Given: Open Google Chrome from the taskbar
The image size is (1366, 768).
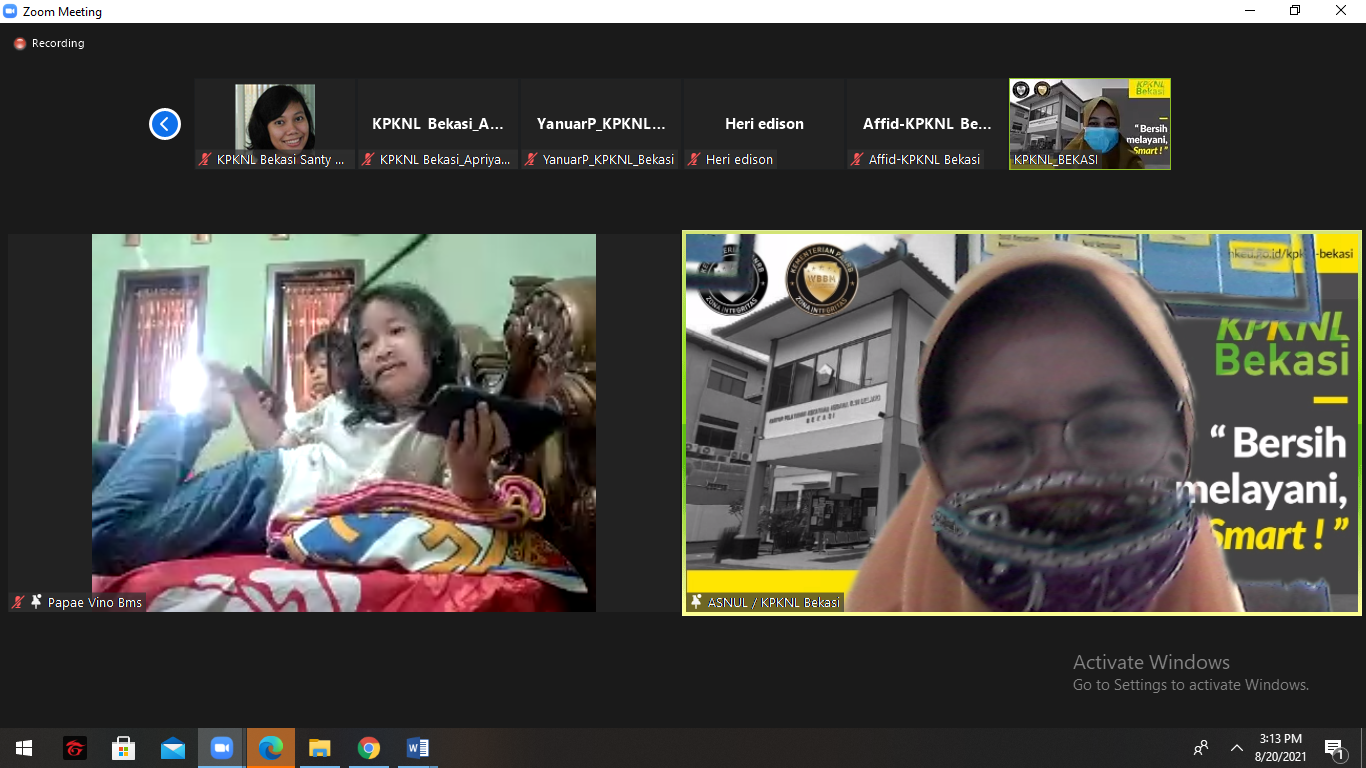Looking at the screenshot, I should 369,748.
